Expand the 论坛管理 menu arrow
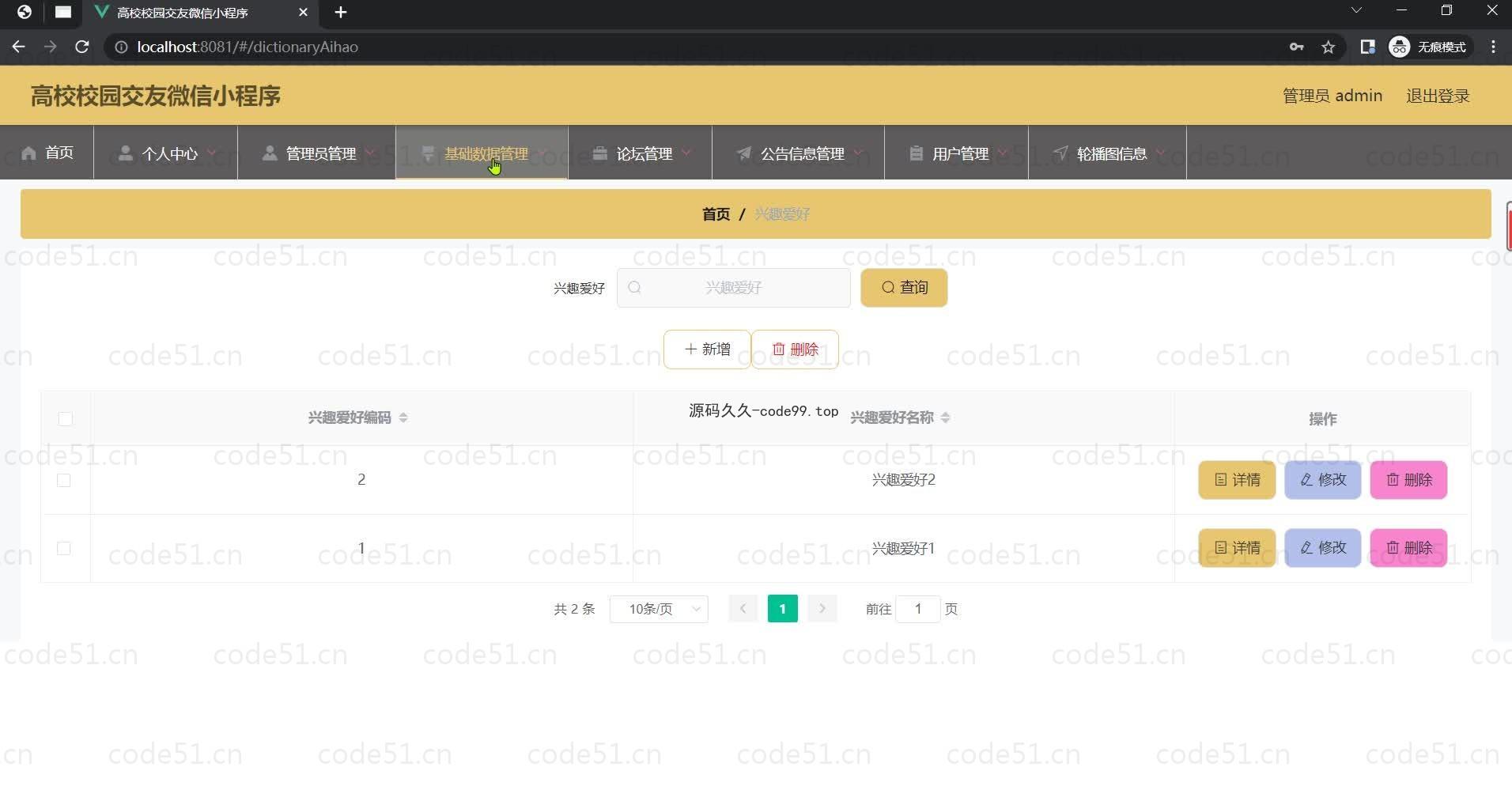The height and width of the screenshot is (805, 1512). tap(686, 152)
